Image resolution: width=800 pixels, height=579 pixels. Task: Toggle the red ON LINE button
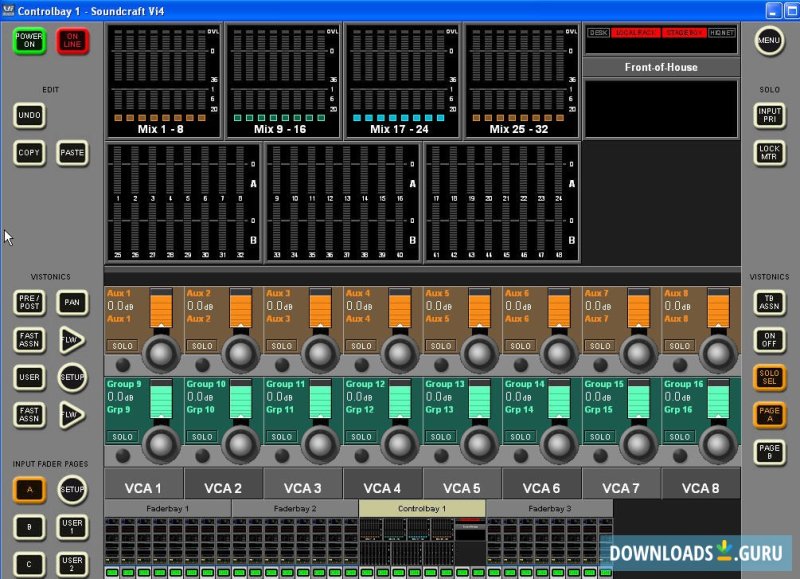point(72,40)
